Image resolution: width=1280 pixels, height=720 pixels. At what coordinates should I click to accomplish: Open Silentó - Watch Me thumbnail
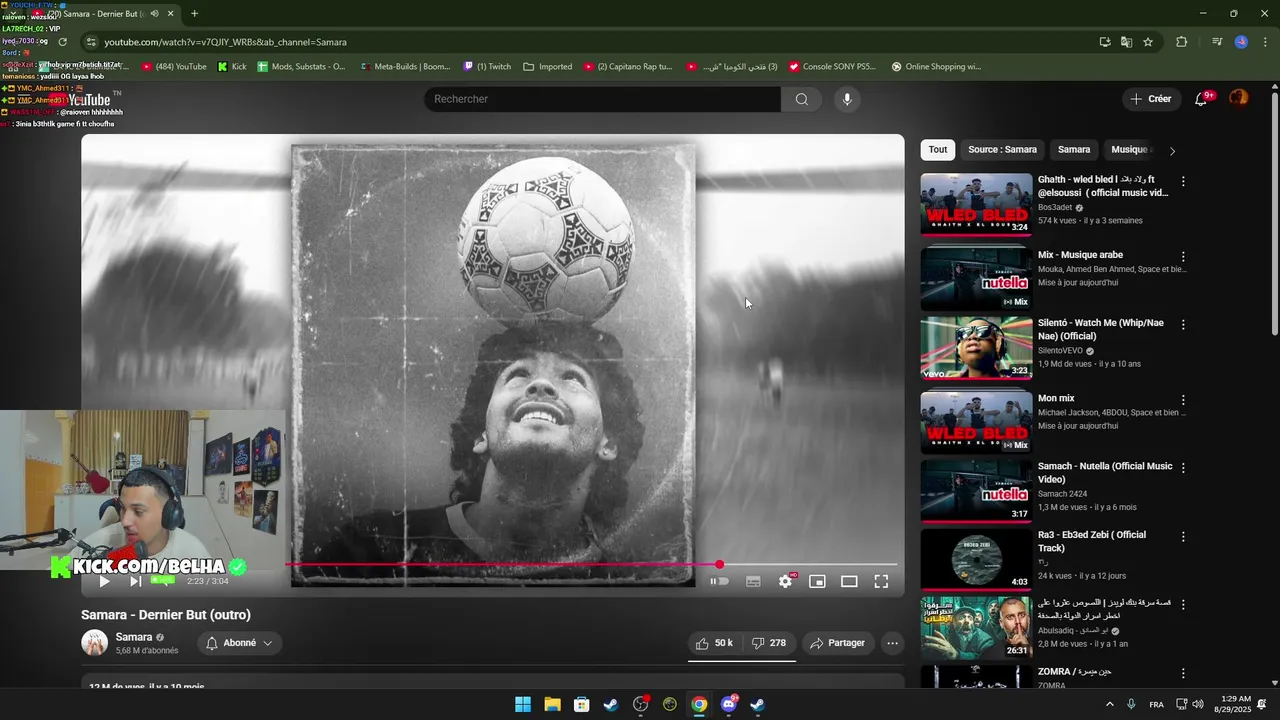pyautogui.click(x=976, y=348)
